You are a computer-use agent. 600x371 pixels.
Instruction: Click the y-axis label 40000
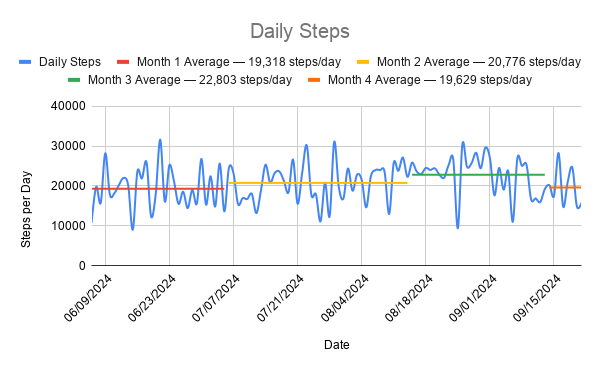click(68, 106)
